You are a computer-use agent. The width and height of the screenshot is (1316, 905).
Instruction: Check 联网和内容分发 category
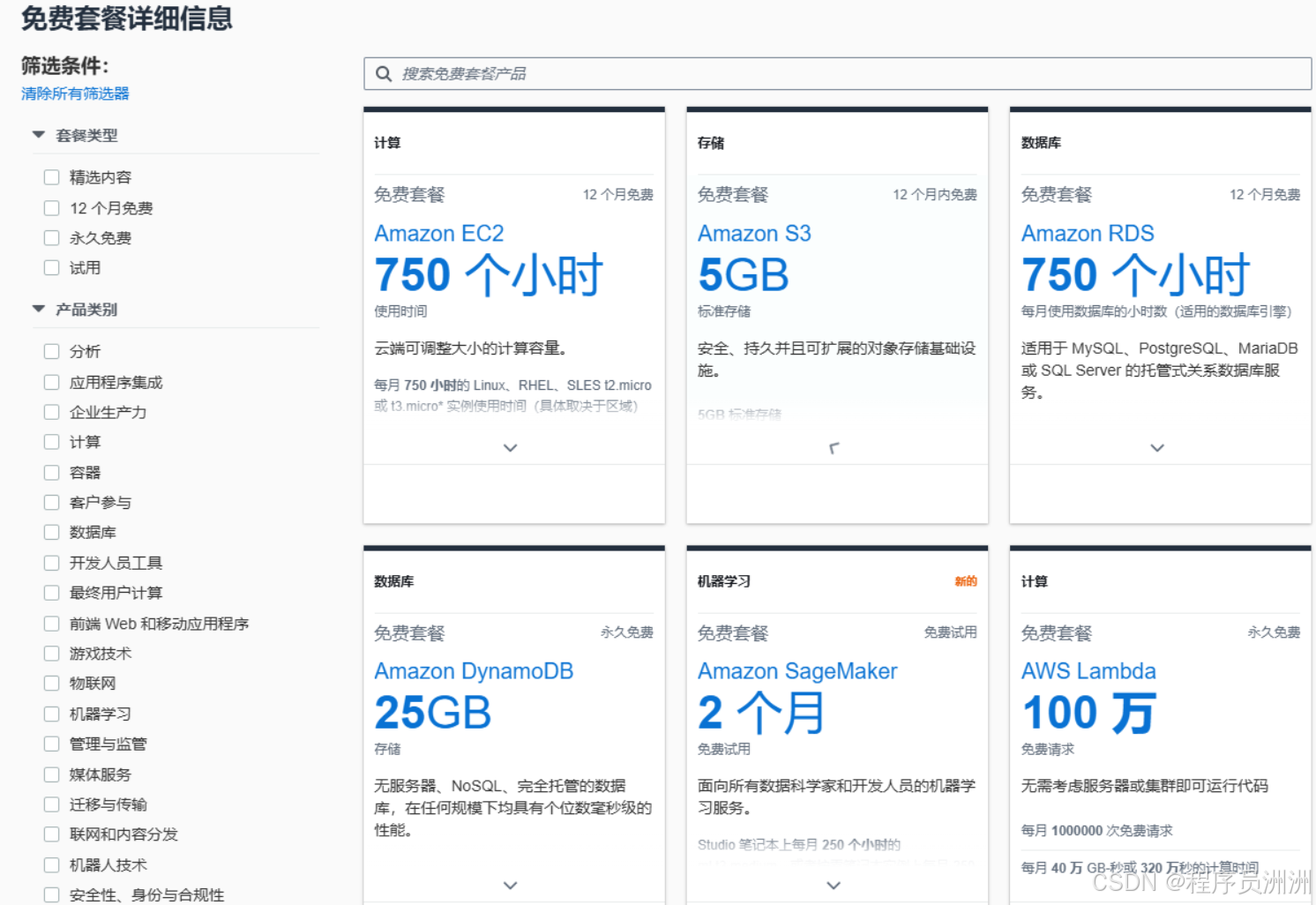click(x=52, y=834)
